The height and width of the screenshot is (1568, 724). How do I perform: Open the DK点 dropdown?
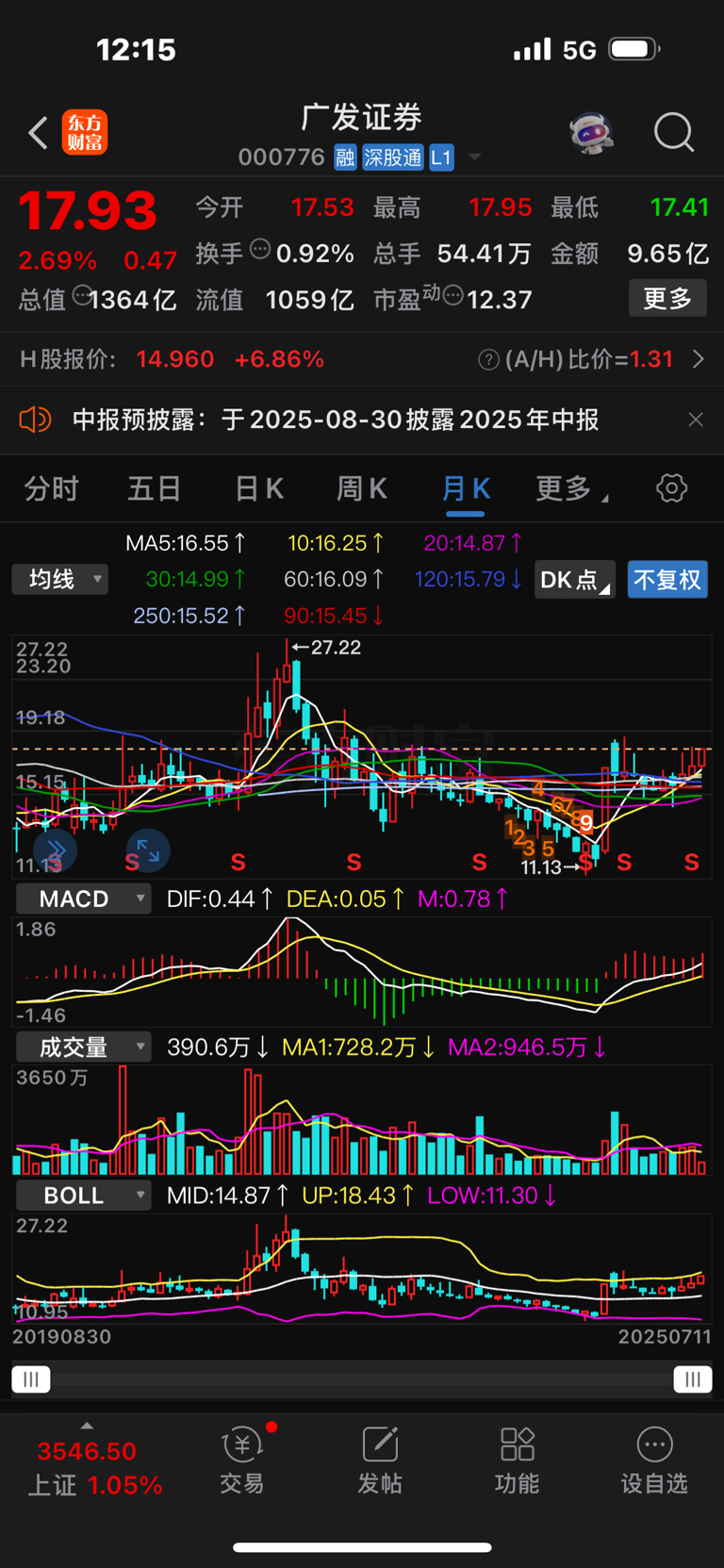(x=575, y=580)
